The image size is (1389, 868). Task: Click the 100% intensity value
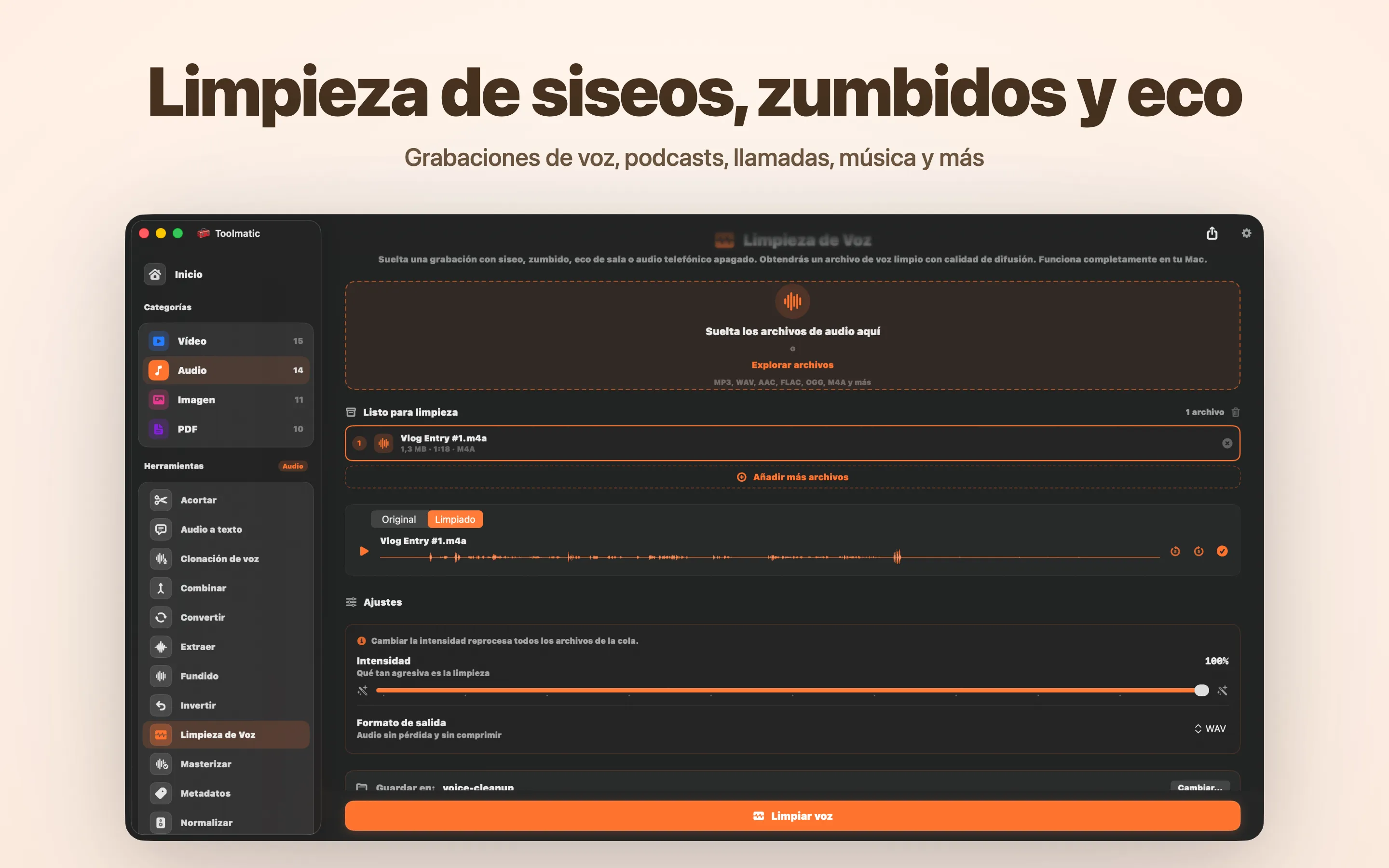[1216, 661]
